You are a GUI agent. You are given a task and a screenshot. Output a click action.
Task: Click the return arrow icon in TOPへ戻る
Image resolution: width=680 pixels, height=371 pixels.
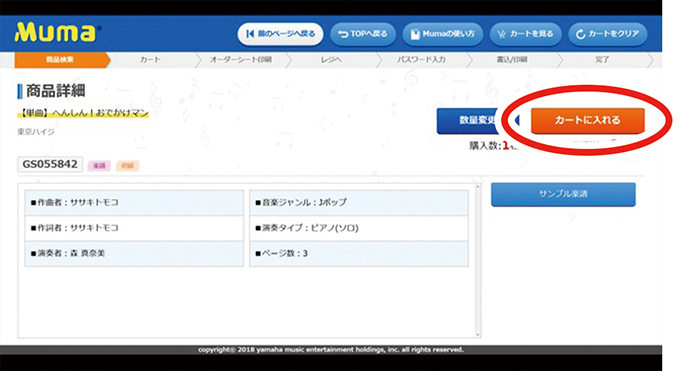[343, 34]
